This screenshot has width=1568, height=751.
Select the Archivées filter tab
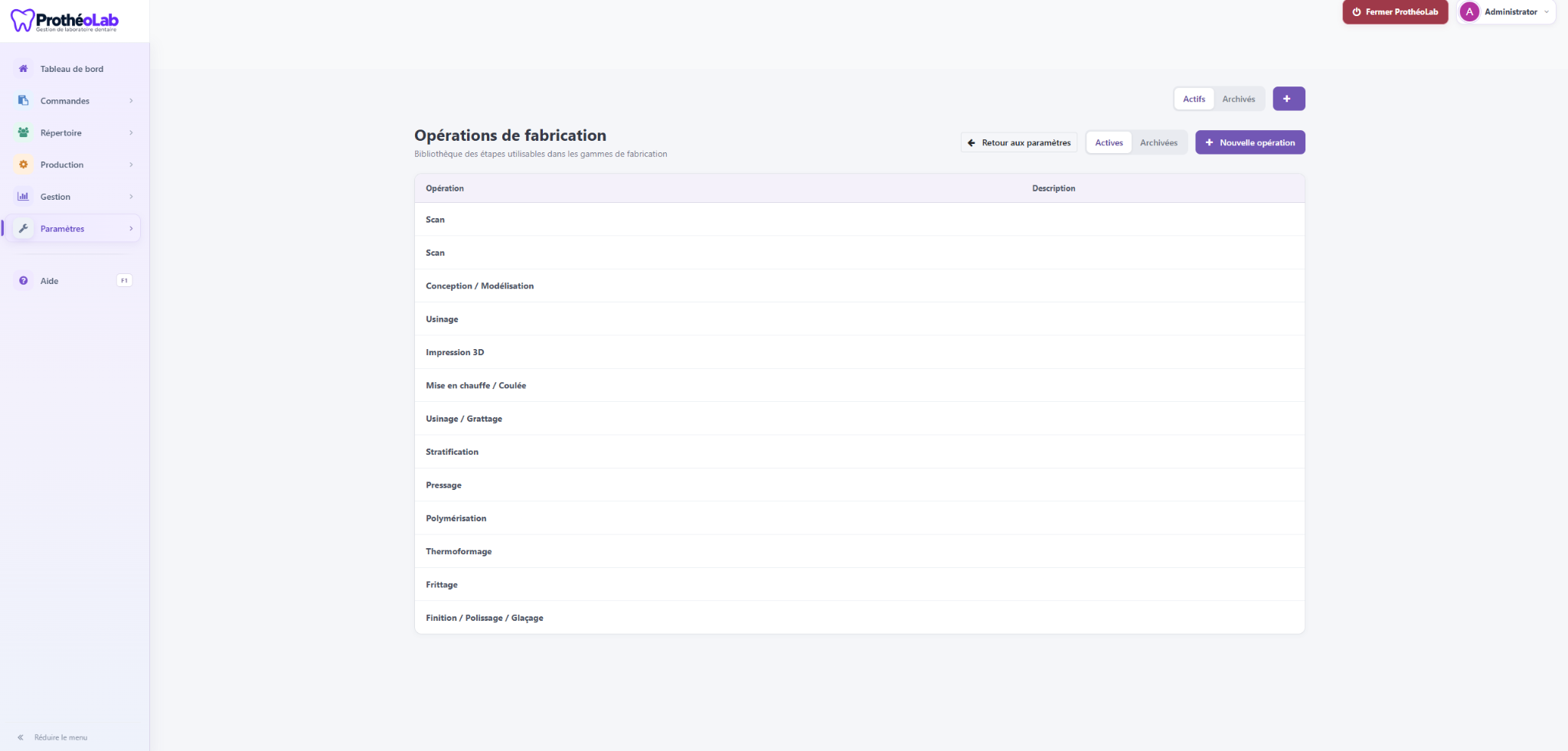(1158, 142)
